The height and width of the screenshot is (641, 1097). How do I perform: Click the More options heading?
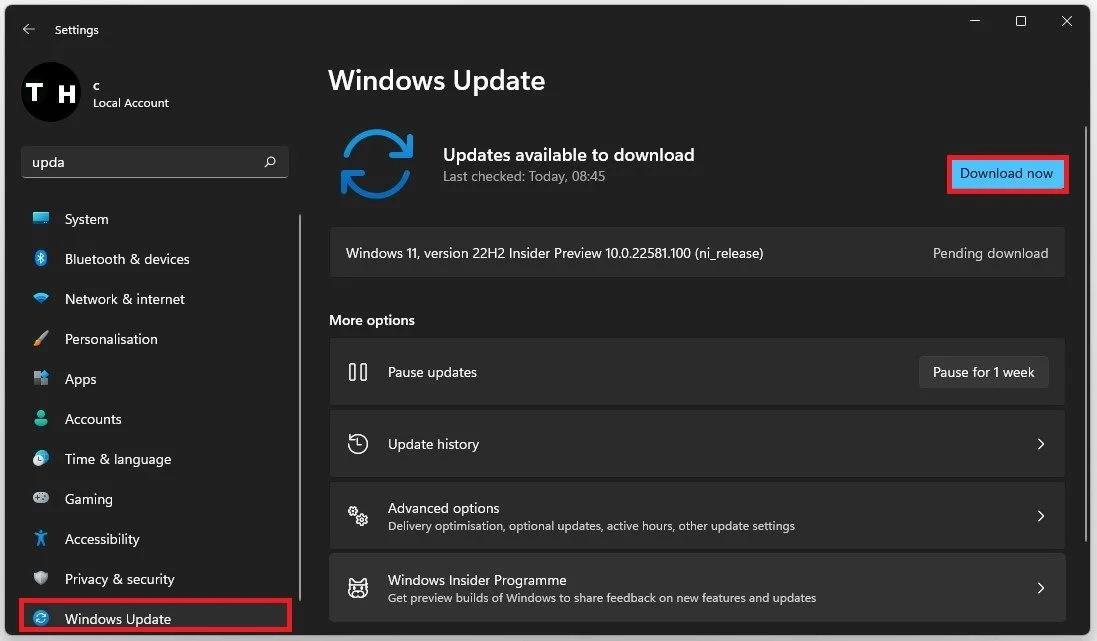click(x=371, y=320)
